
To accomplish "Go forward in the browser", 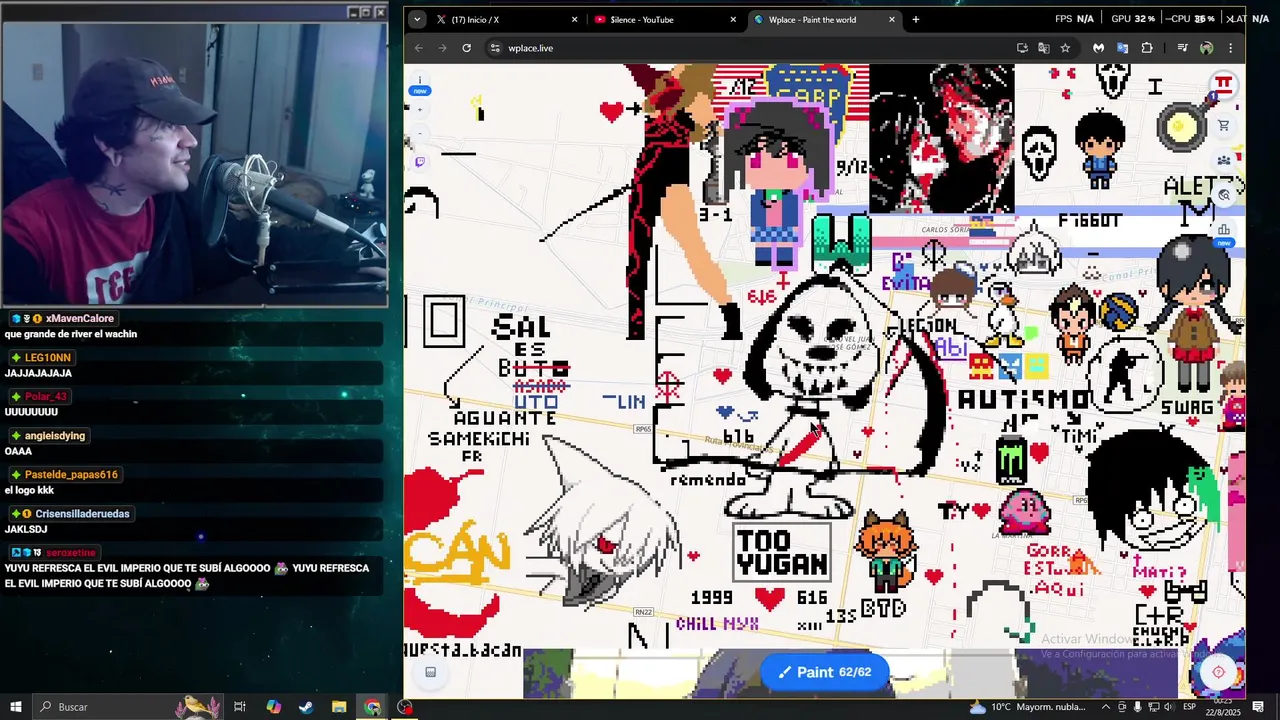I will pos(442,48).
